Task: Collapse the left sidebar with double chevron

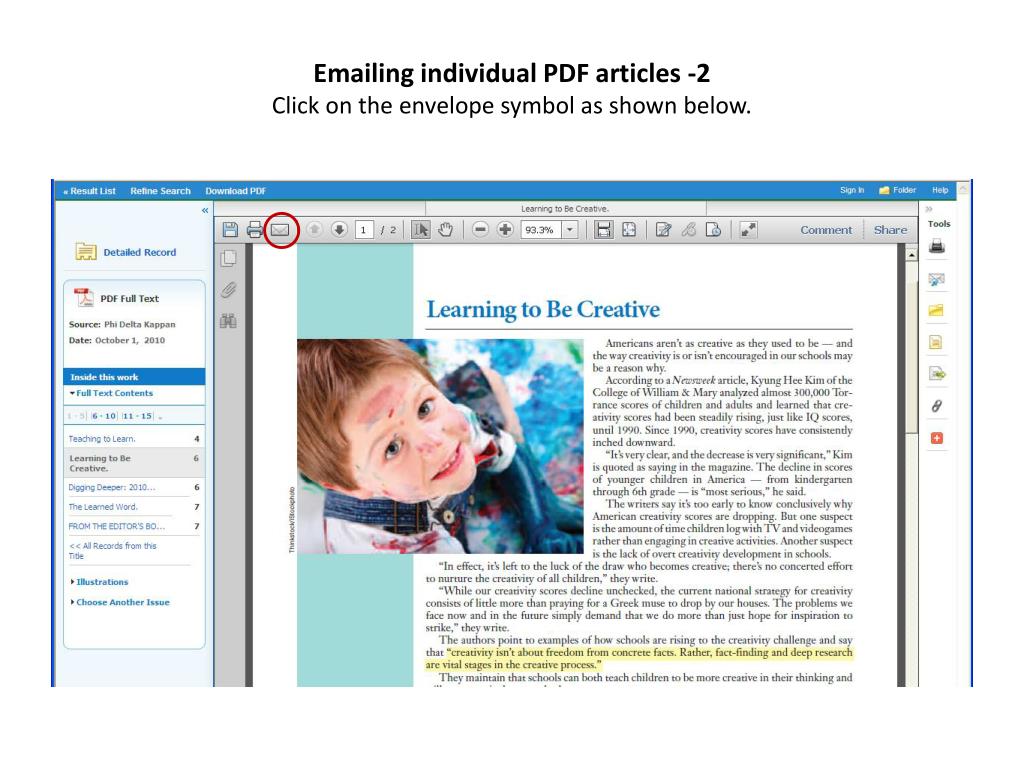Action: pos(205,210)
